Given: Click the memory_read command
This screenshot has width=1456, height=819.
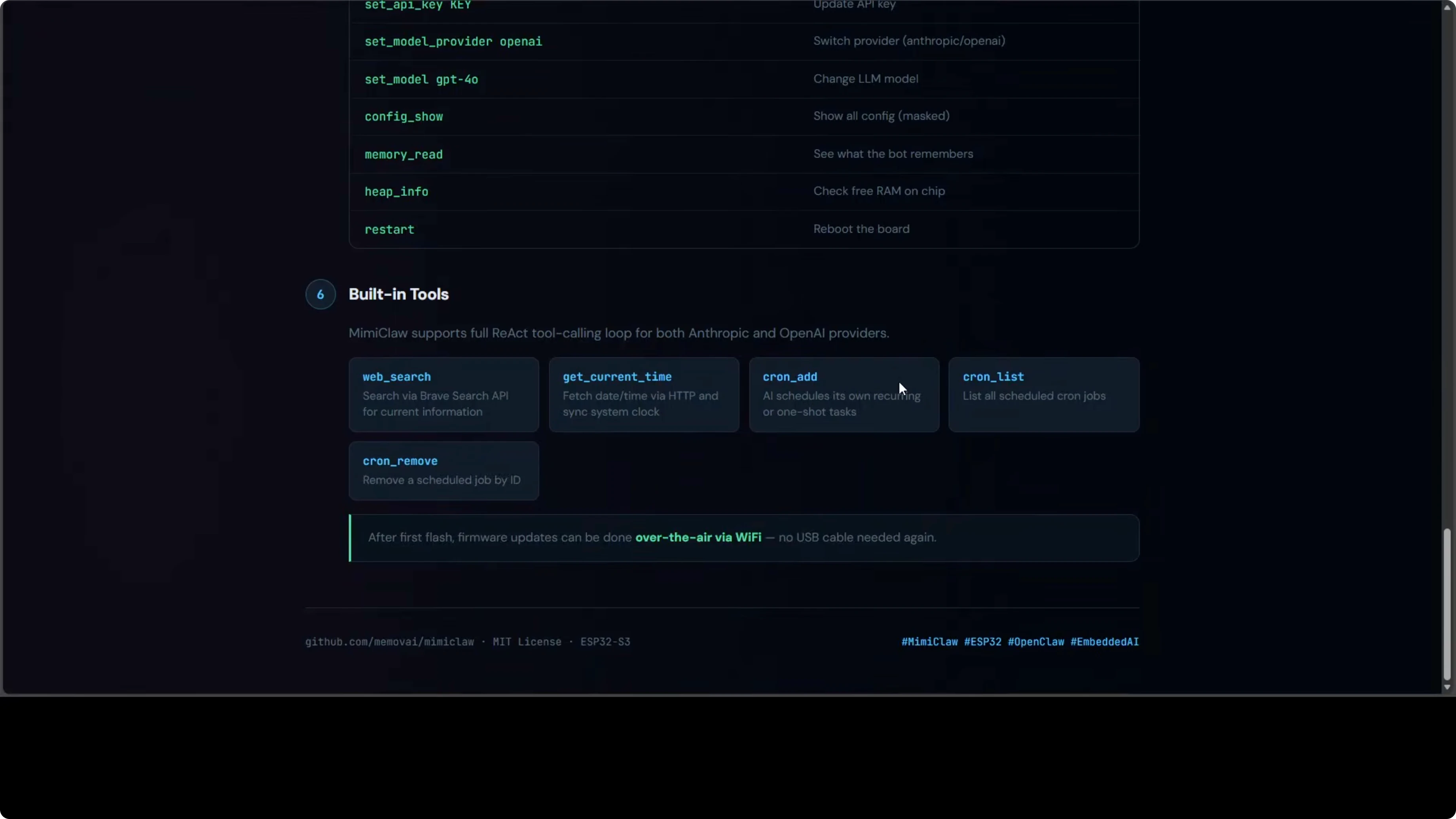Looking at the screenshot, I should [x=404, y=154].
